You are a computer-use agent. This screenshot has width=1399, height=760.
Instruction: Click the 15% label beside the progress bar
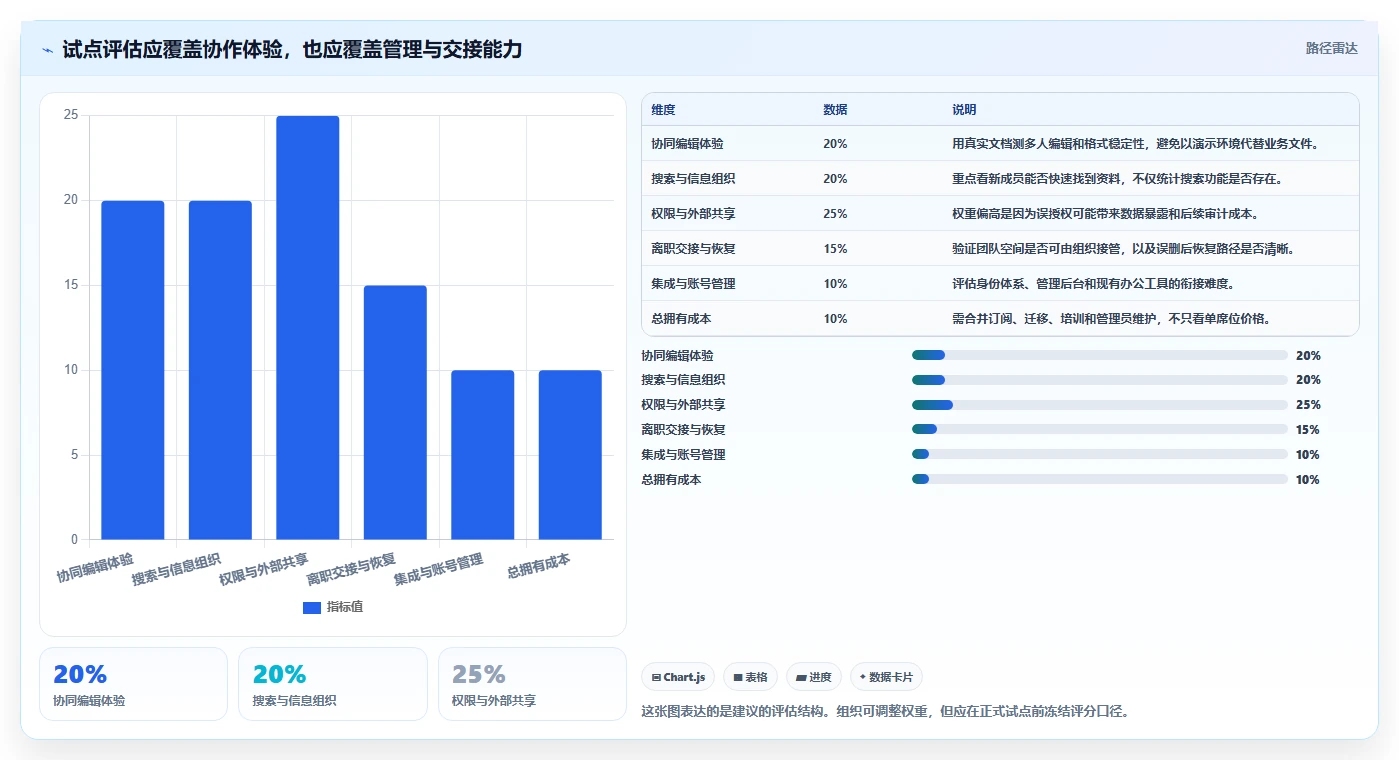1308,430
